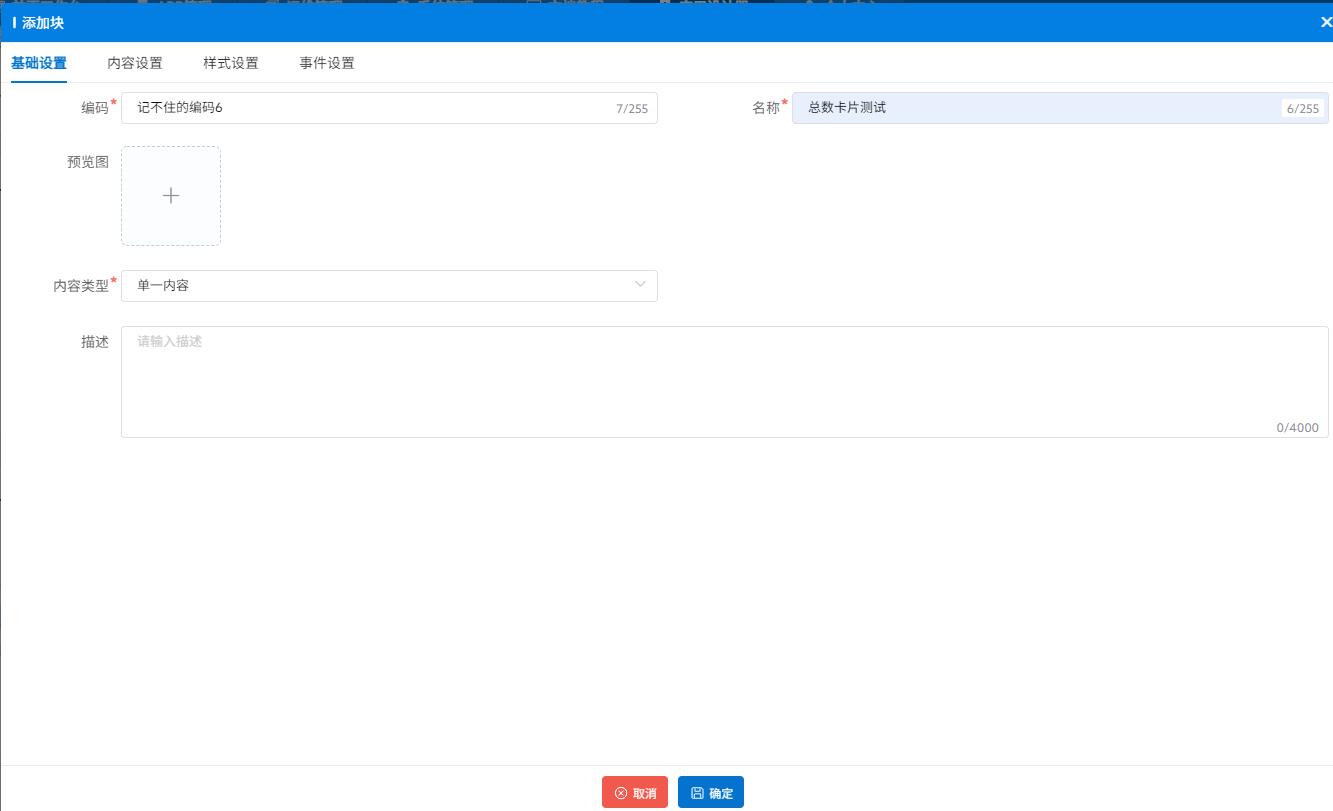Click the 编码 input field

[x=389, y=108]
